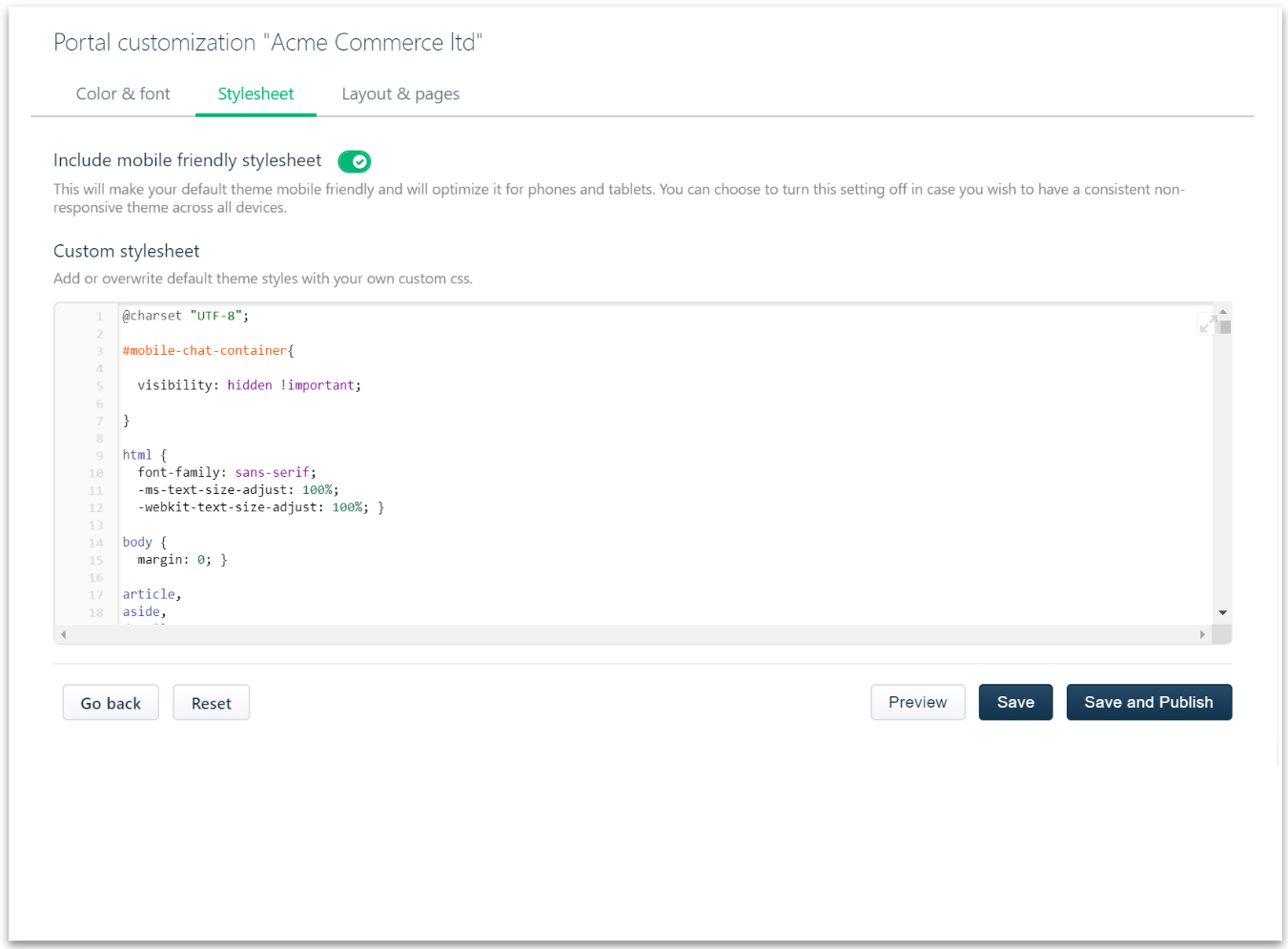Place cursor on the #mobile-chat-container selector
This screenshot has height=949, width=1288.
pyautogui.click(x=205, y=351)
